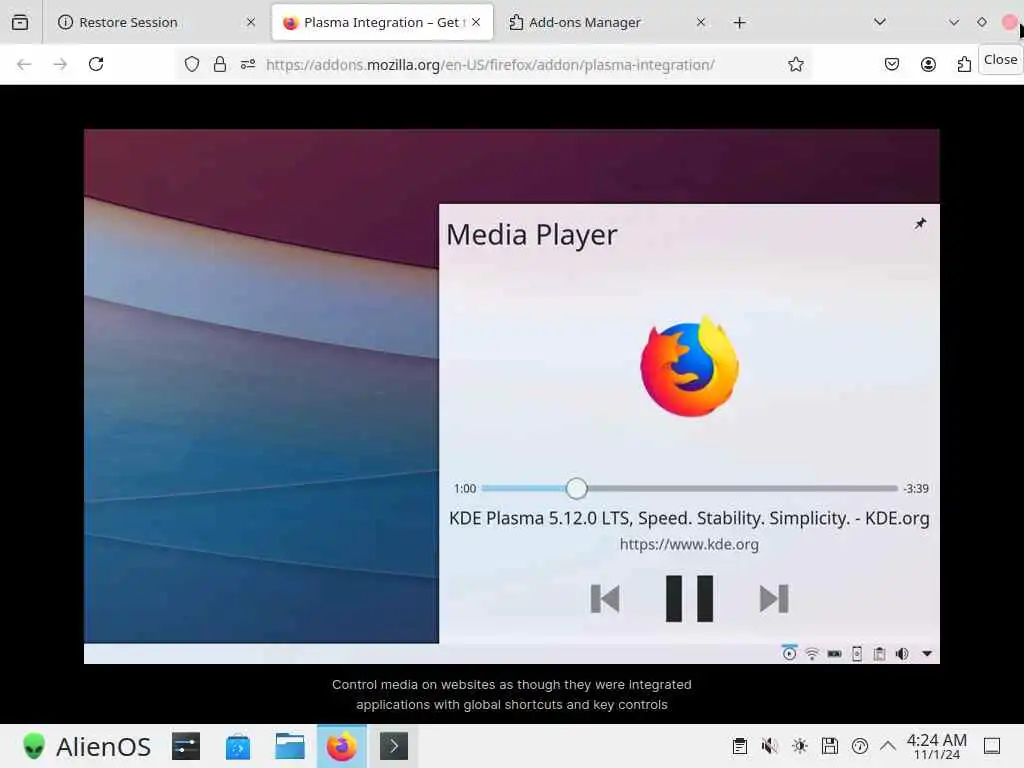
Task: Open the muted volume tray icon
Action: tap(769, 746)
